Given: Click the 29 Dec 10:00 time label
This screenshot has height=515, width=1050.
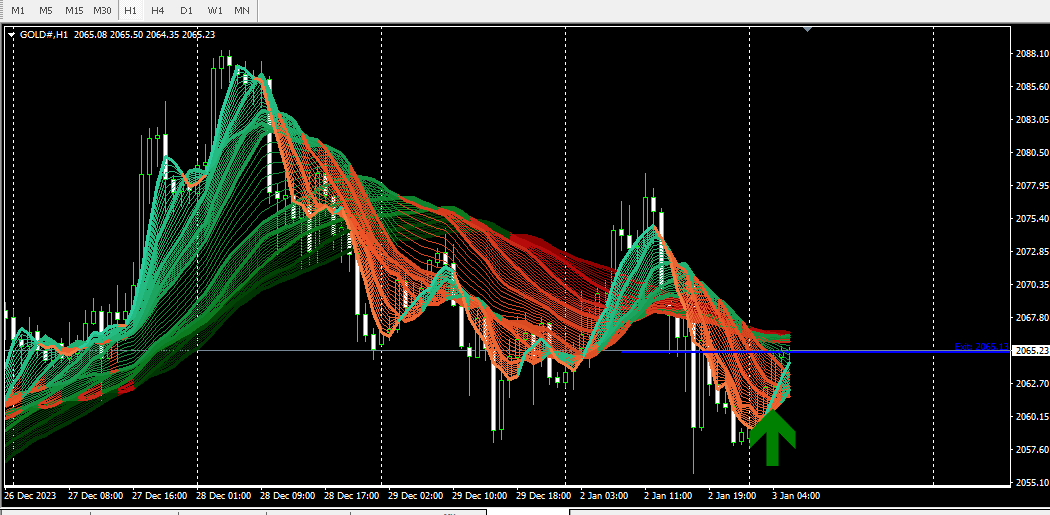Looking at the screenshot, I should [481, 495].
